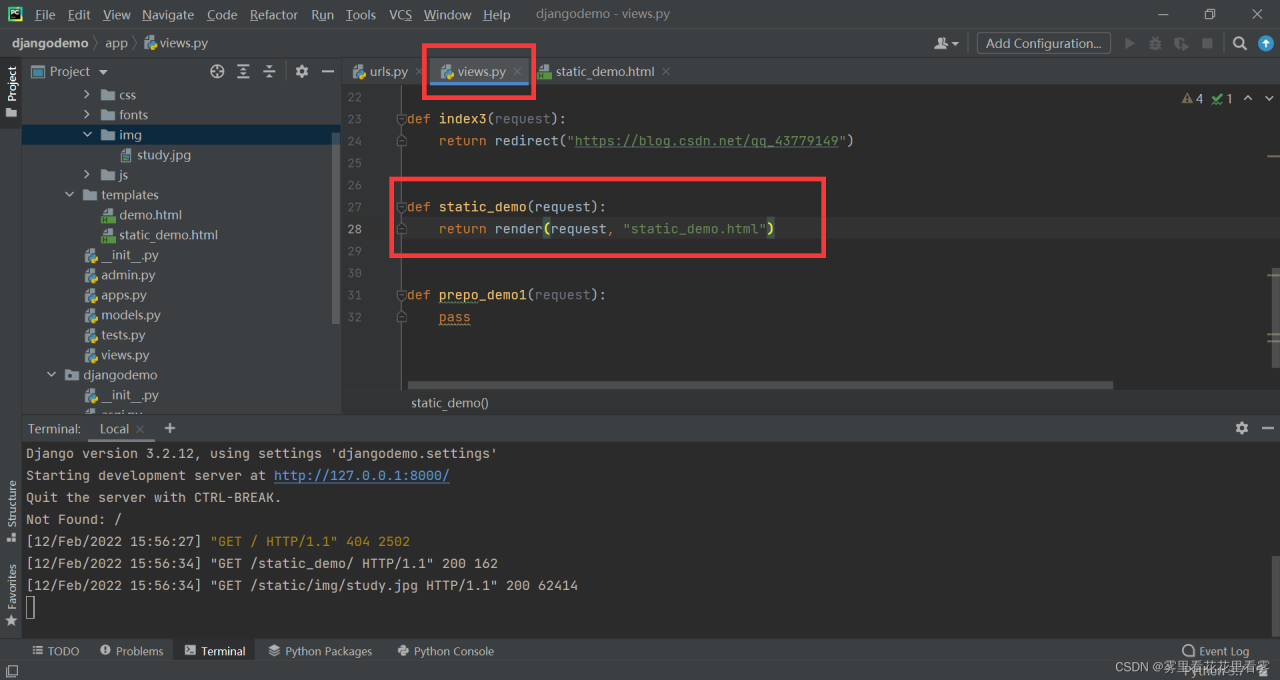Add a new terminal session tab
The height and width of the screenshot is (680, 1280).
click(x=170, y=428)
